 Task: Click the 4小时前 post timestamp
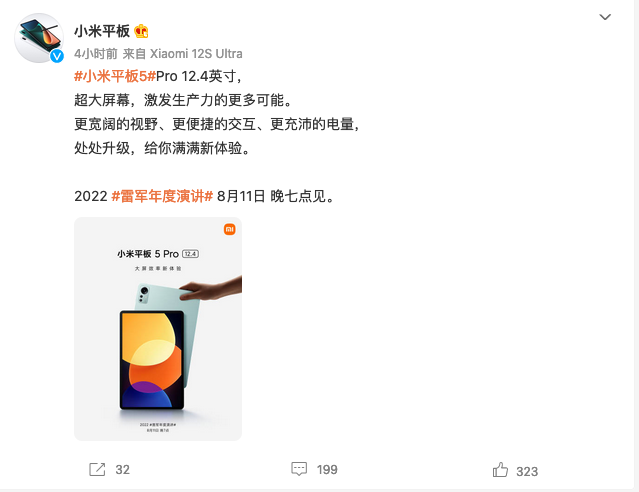point(96,54)
